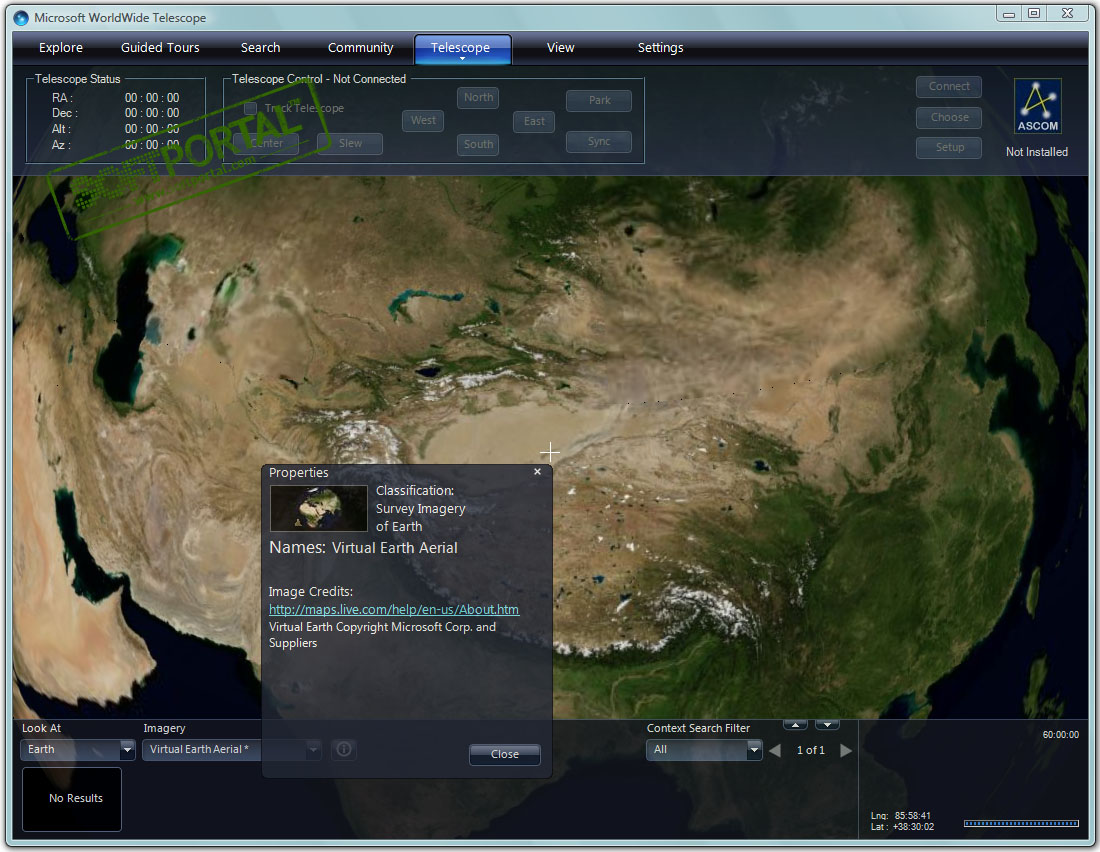Click the '1 of 1' page indicator
The height and width of the screenshot is (852, 1100).
810,750
